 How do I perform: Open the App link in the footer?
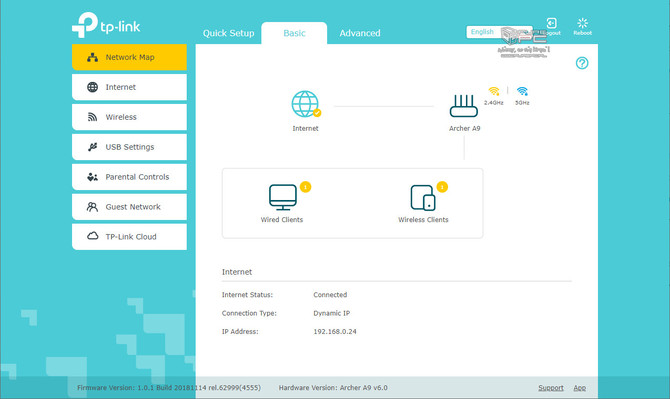coord(579,388)
